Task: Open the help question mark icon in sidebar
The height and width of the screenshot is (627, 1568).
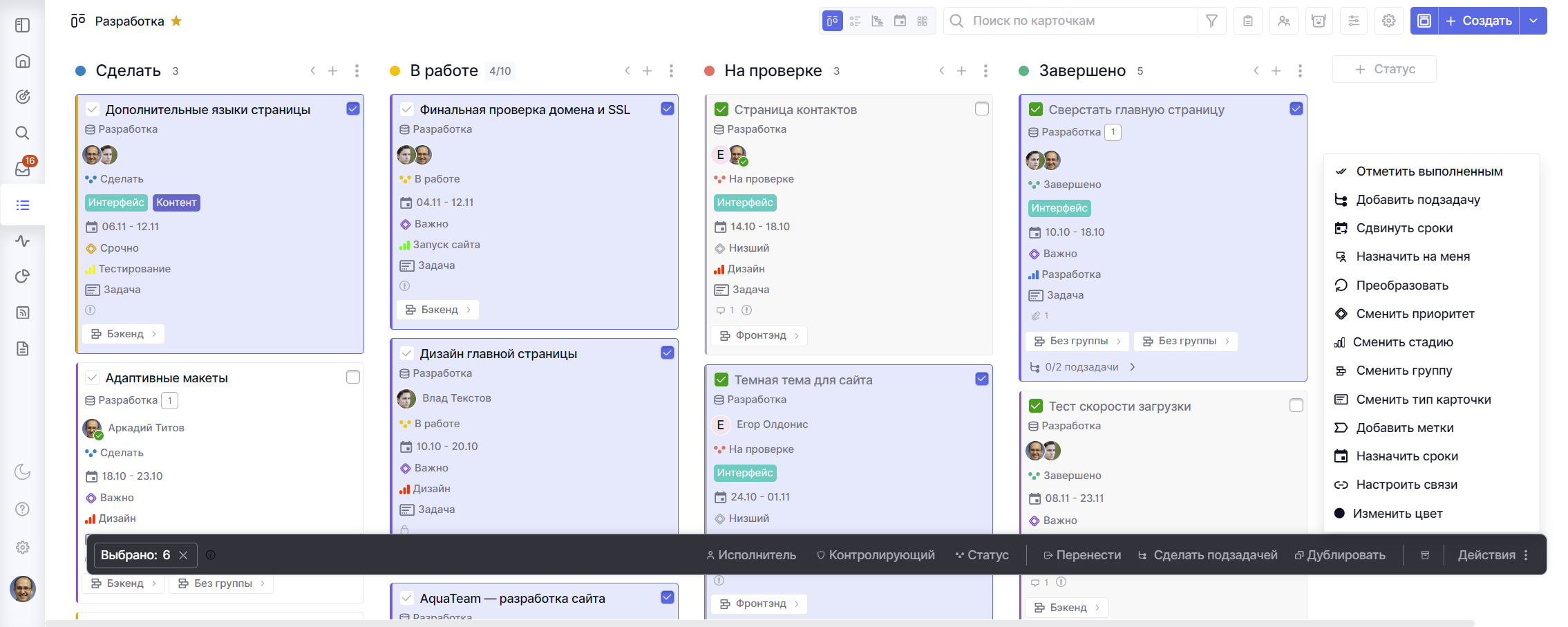Action: click(x=23, y=509)
